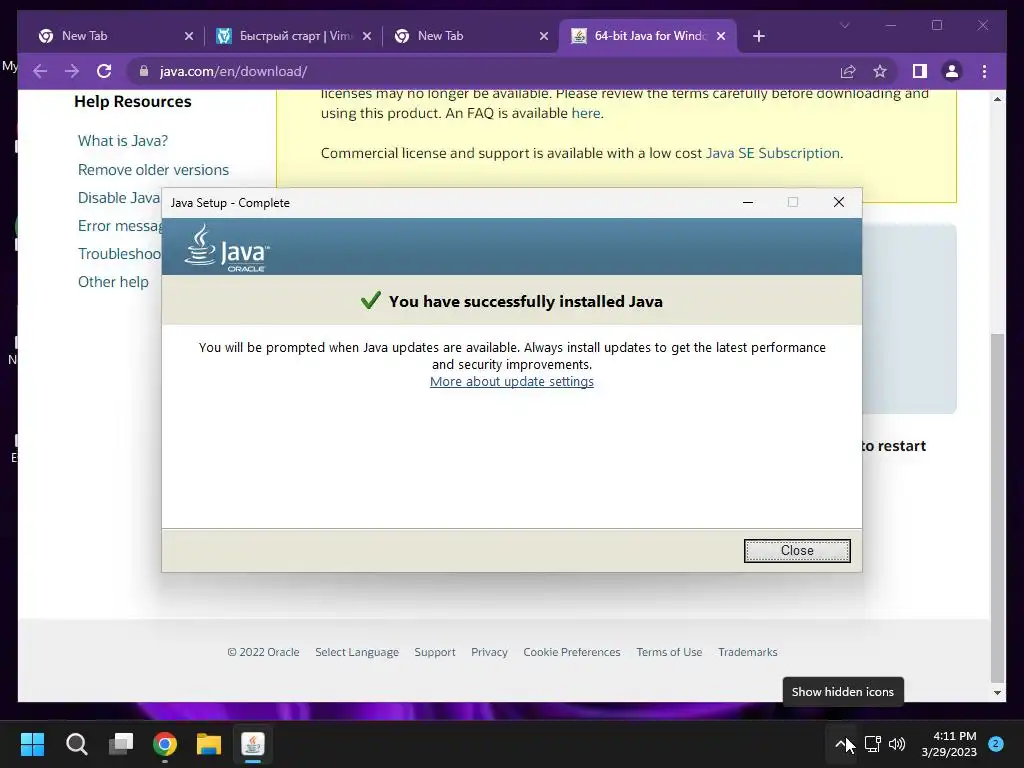The image size is (1024, 768).
Task: Click Select Language in footer
Action: point(357,652)
